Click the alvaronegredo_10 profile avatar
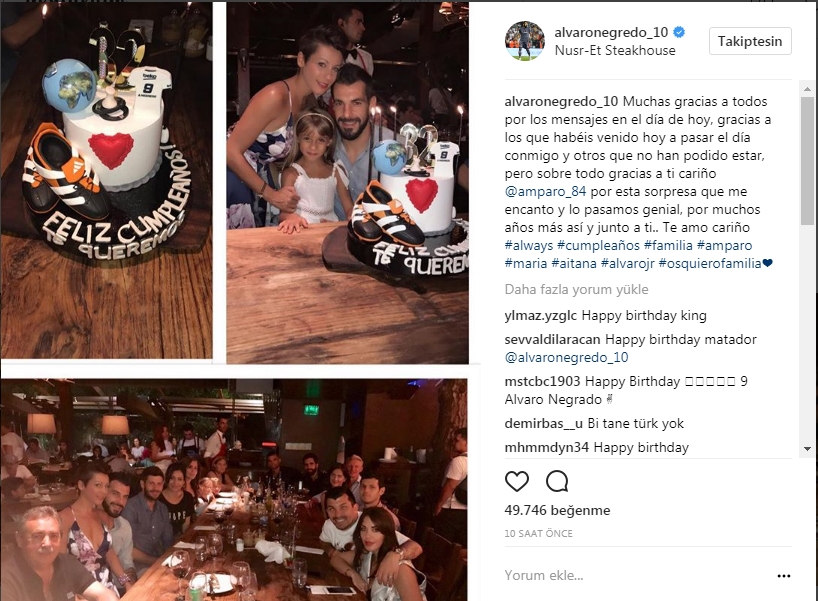This screenshot has height=601, width=818. [525, 41]
